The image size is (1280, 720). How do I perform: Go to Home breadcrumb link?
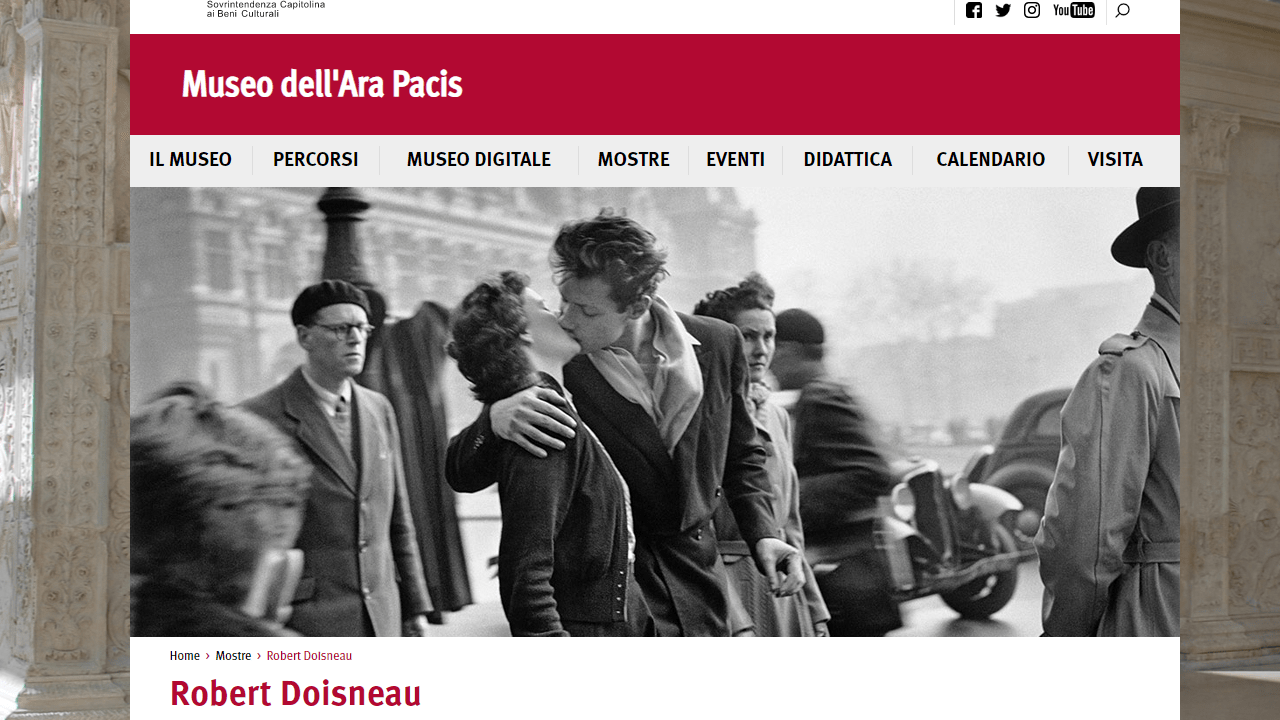185,656
